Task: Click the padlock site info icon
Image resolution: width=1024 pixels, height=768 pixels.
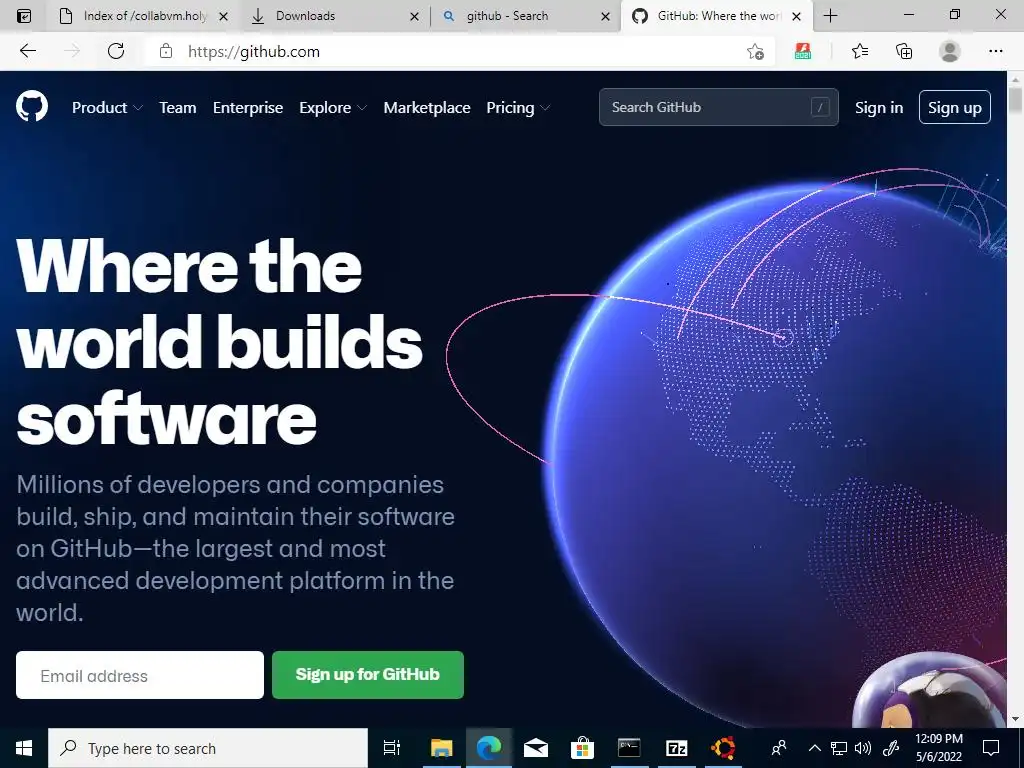Action: [x=166, y=51]
